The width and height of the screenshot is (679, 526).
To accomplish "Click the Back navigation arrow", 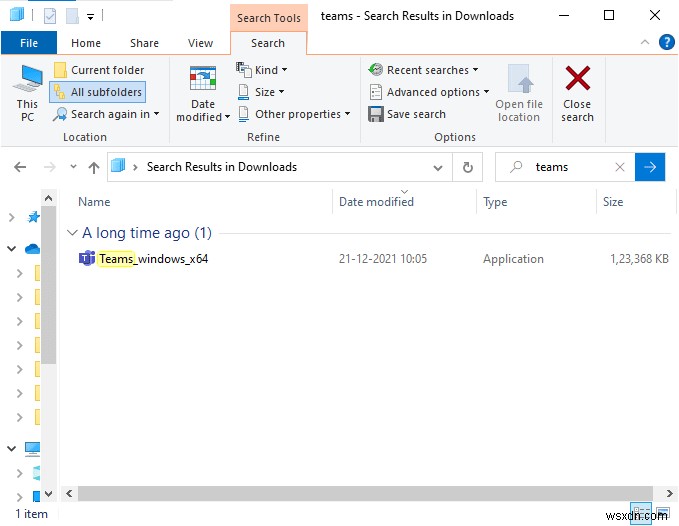I will point(20,167).
